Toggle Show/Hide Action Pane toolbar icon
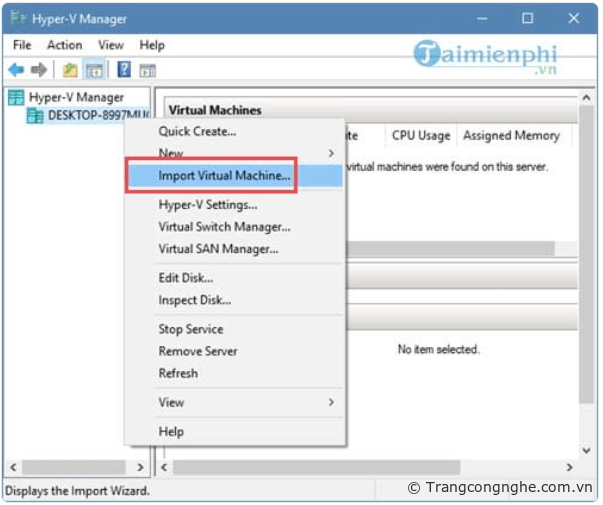 click(x=147, y=69)
